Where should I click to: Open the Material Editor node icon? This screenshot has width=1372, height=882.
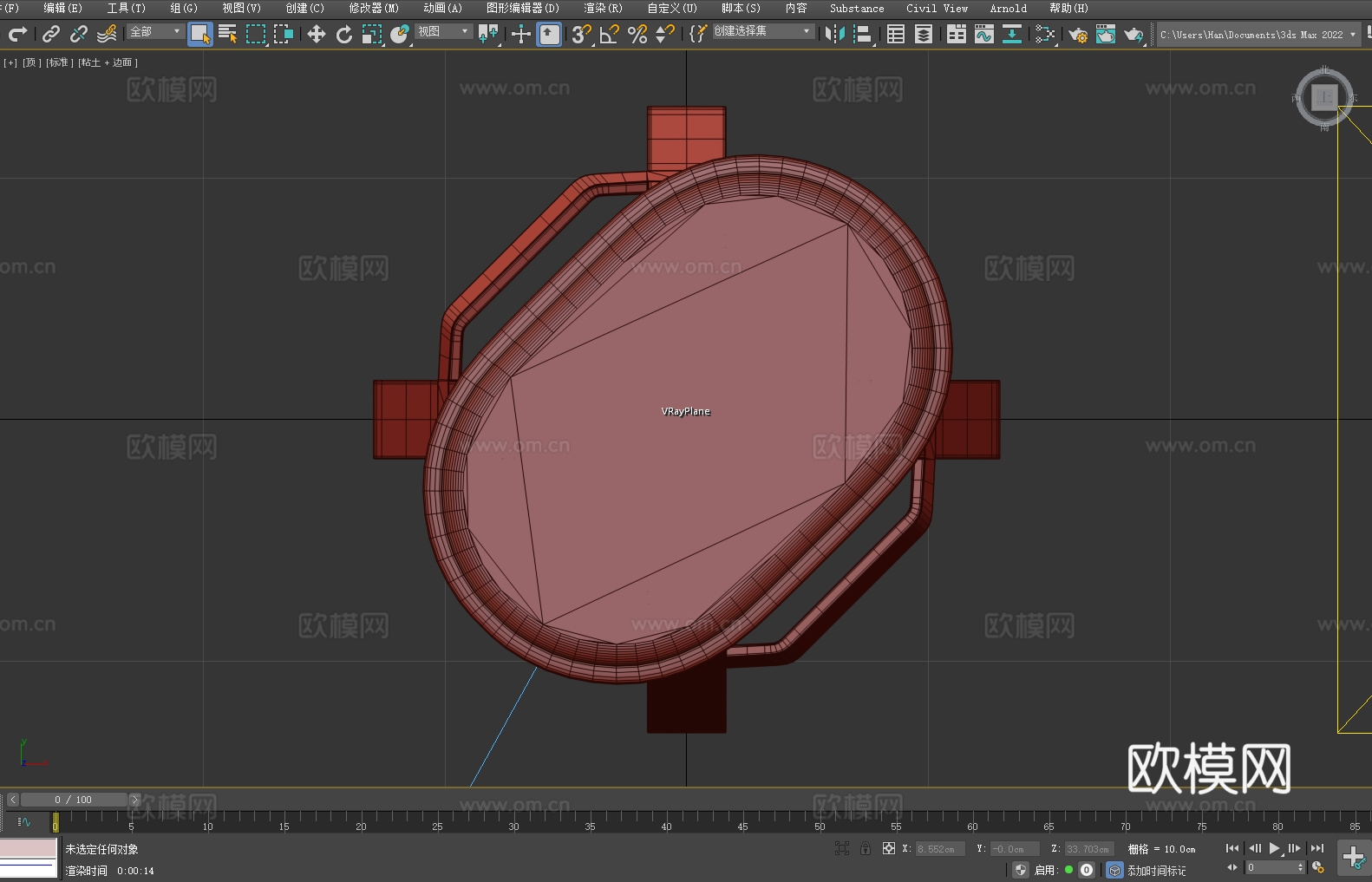[x=1045, y=34]
